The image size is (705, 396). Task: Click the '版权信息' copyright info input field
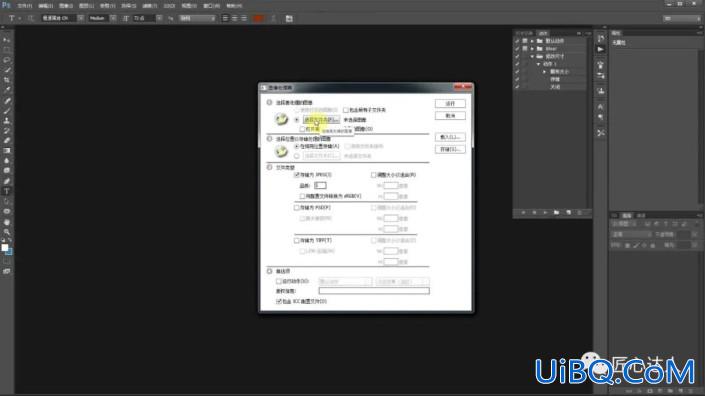tap(374, 291)
